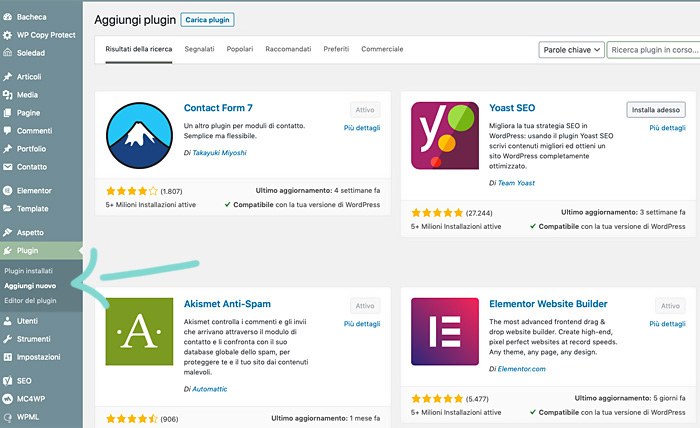The width and height of the screenshot is (700, 428).
Task: Open author link Automattic
Action: click(x=210, y=389)
